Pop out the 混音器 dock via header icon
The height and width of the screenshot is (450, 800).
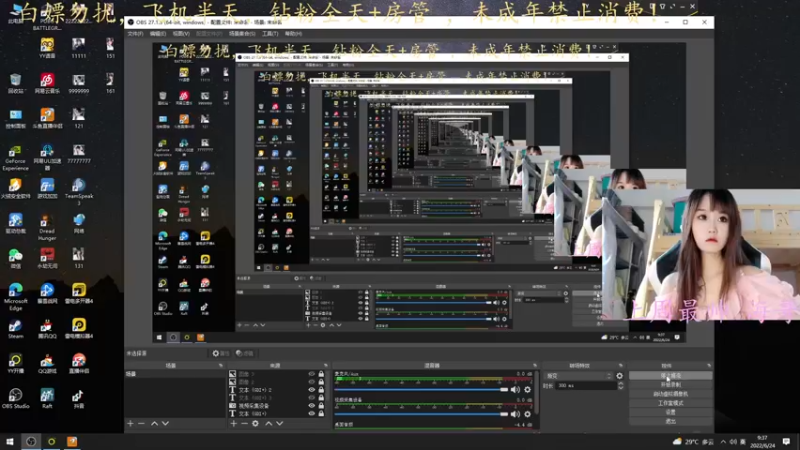(x=535, y=366)
